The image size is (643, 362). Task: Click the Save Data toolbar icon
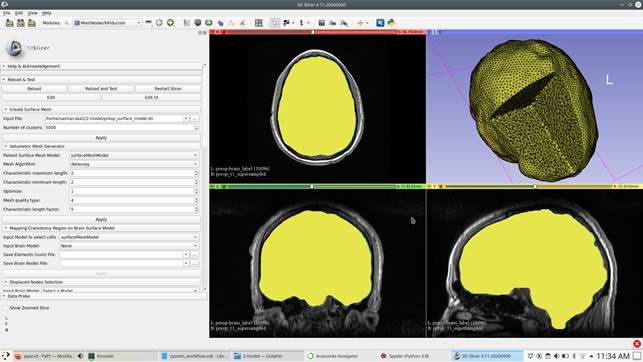tap(32, 23)
